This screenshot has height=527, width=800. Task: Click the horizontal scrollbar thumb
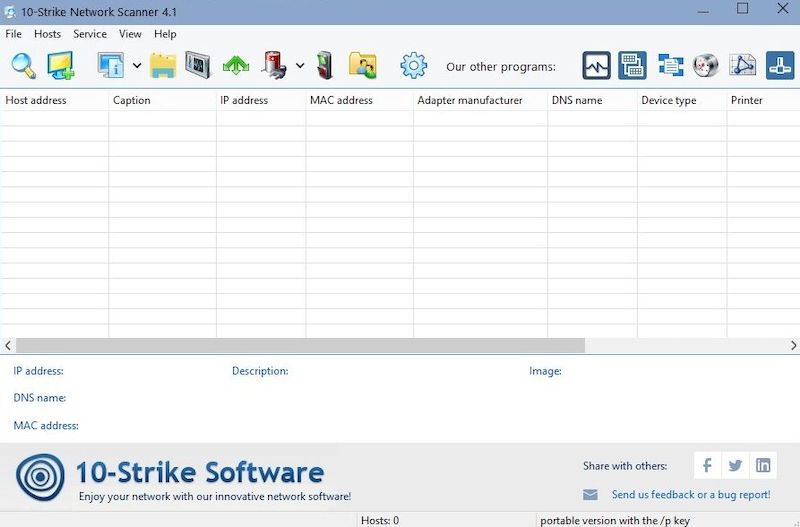point(301,345)
